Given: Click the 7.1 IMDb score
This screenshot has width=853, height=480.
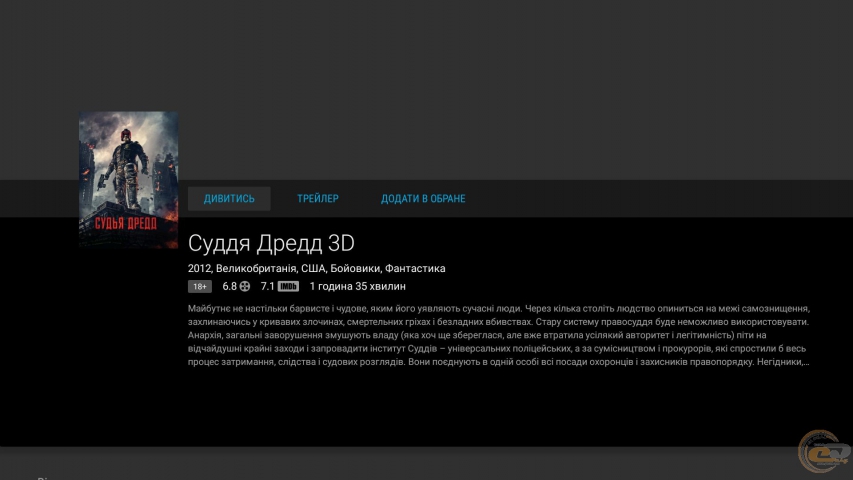Looking at the screenshot, I should coord(267,286).
